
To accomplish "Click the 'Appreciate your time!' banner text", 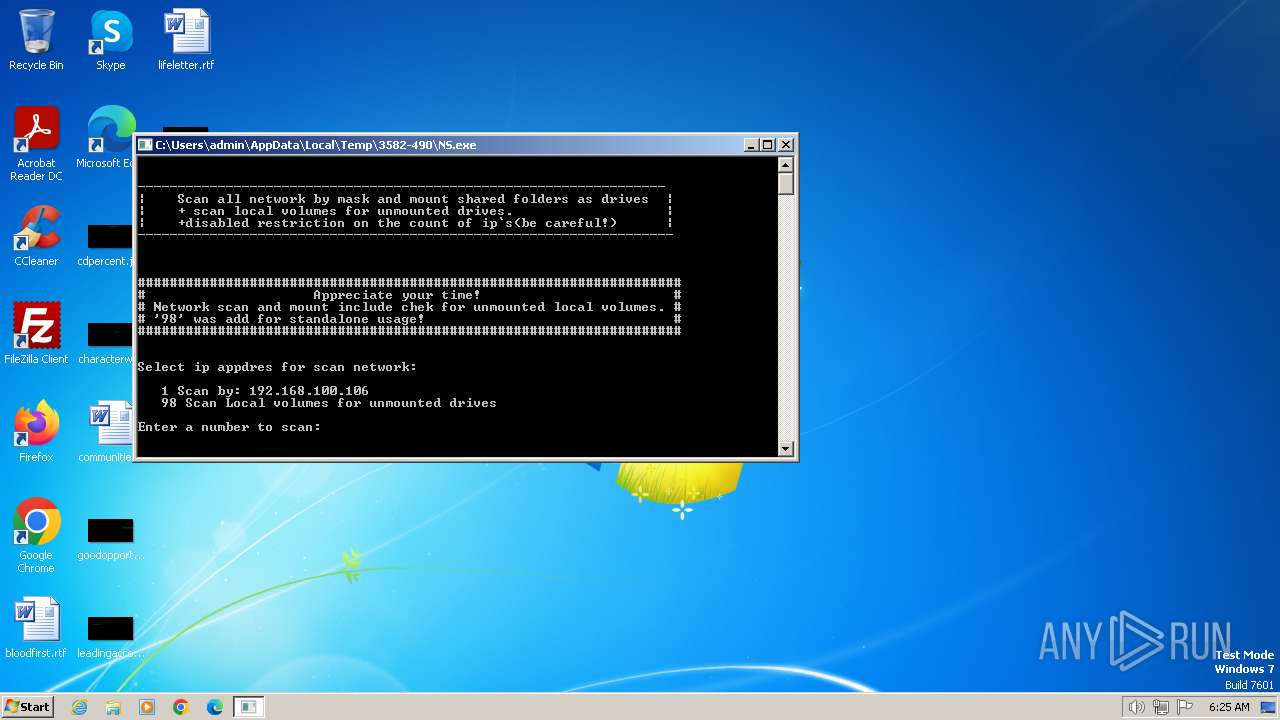I will tap(397, 295).
